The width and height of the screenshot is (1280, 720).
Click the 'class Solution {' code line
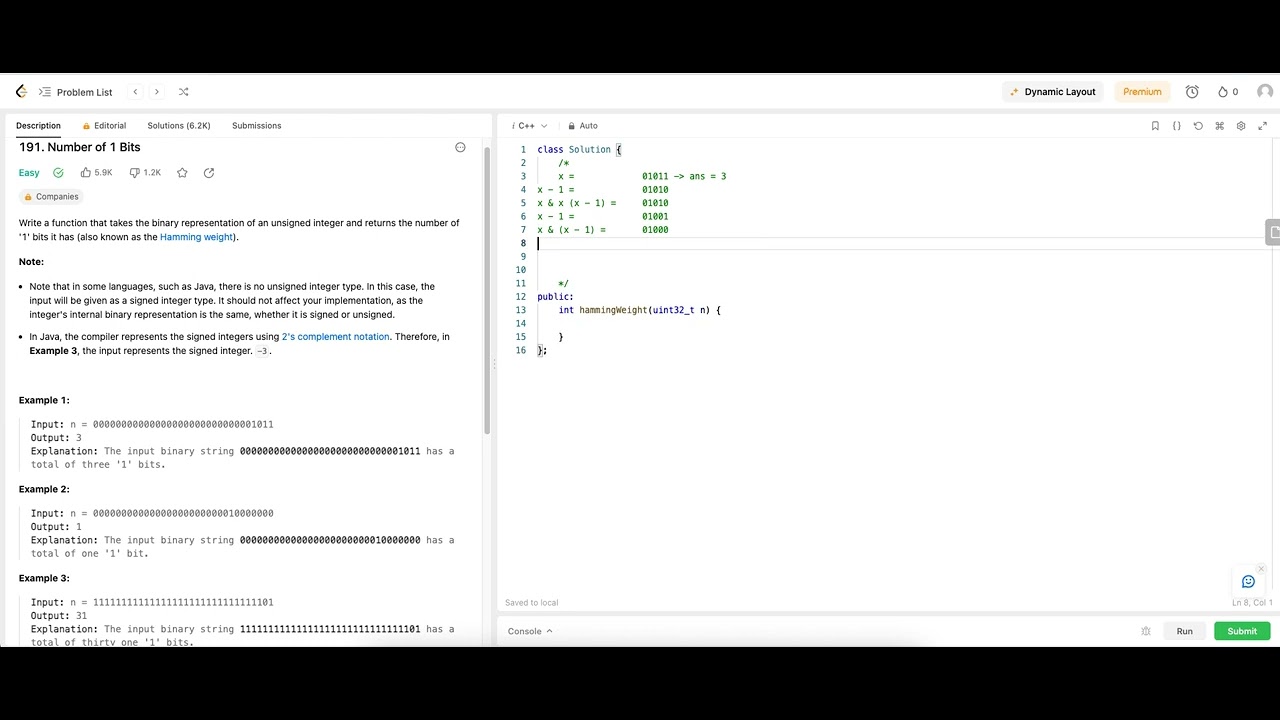[579, 150]
